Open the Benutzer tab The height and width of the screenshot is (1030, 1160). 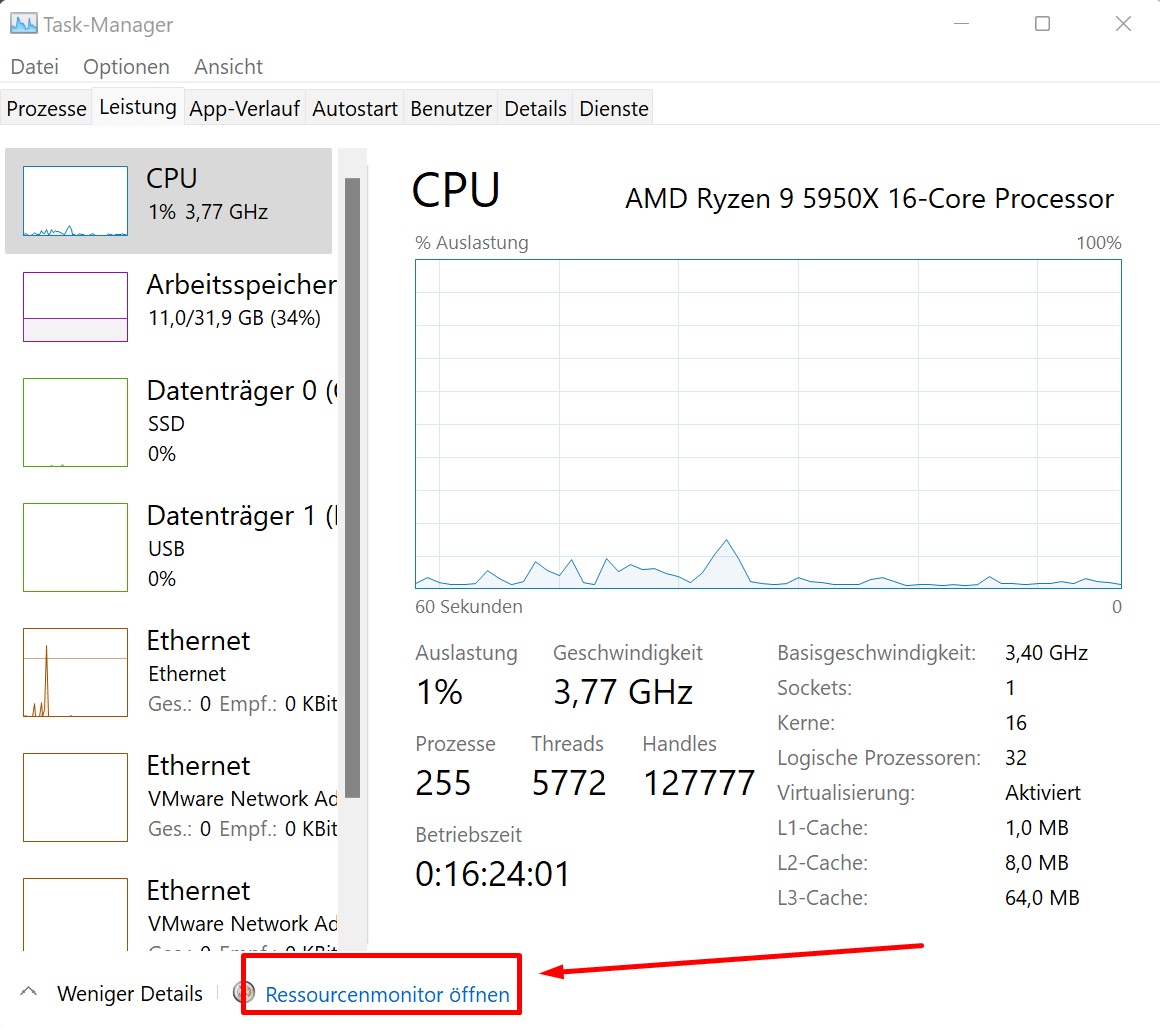[x=451, y=108]
